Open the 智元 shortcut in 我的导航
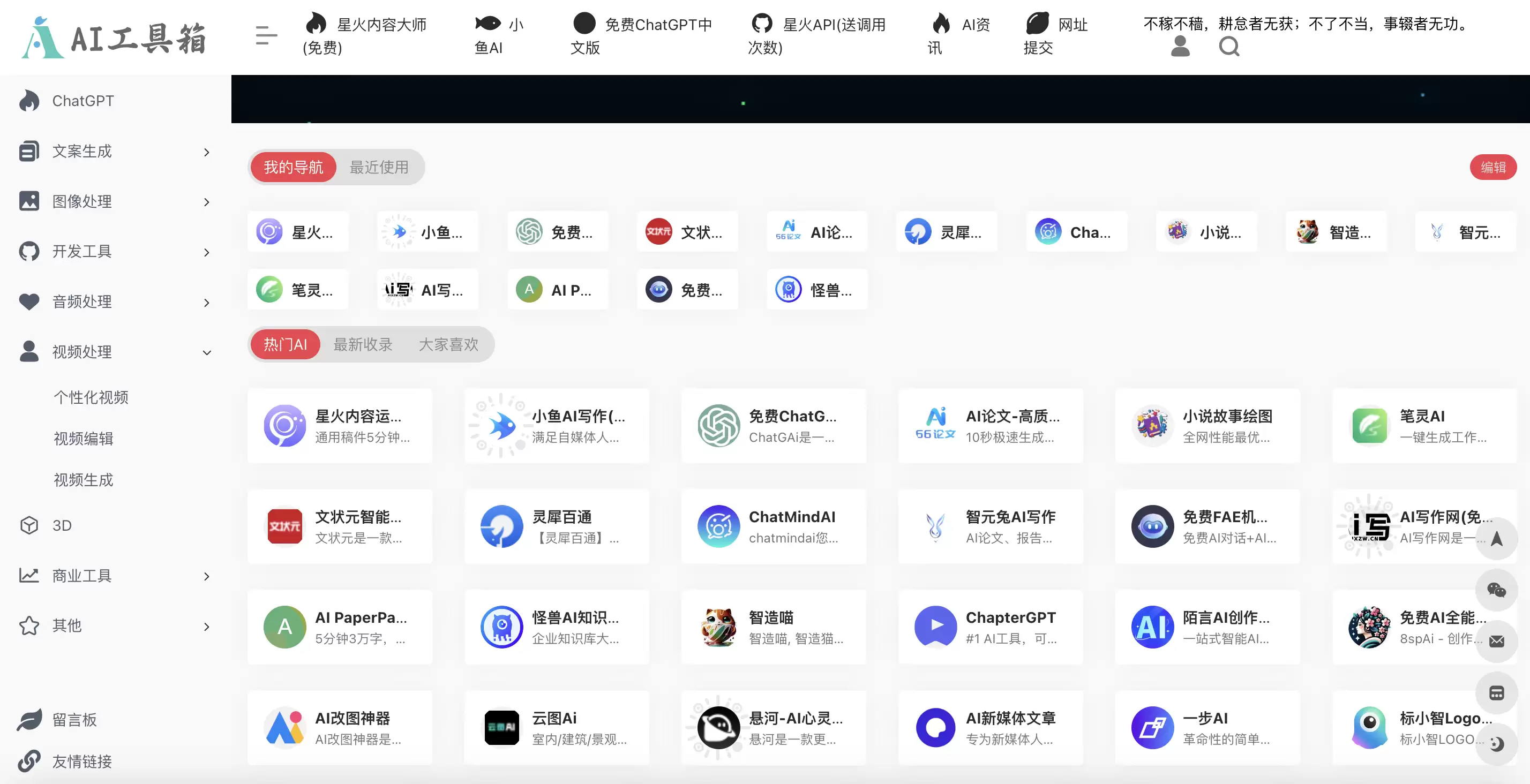1530x784 pixels. pos(1466,232)
